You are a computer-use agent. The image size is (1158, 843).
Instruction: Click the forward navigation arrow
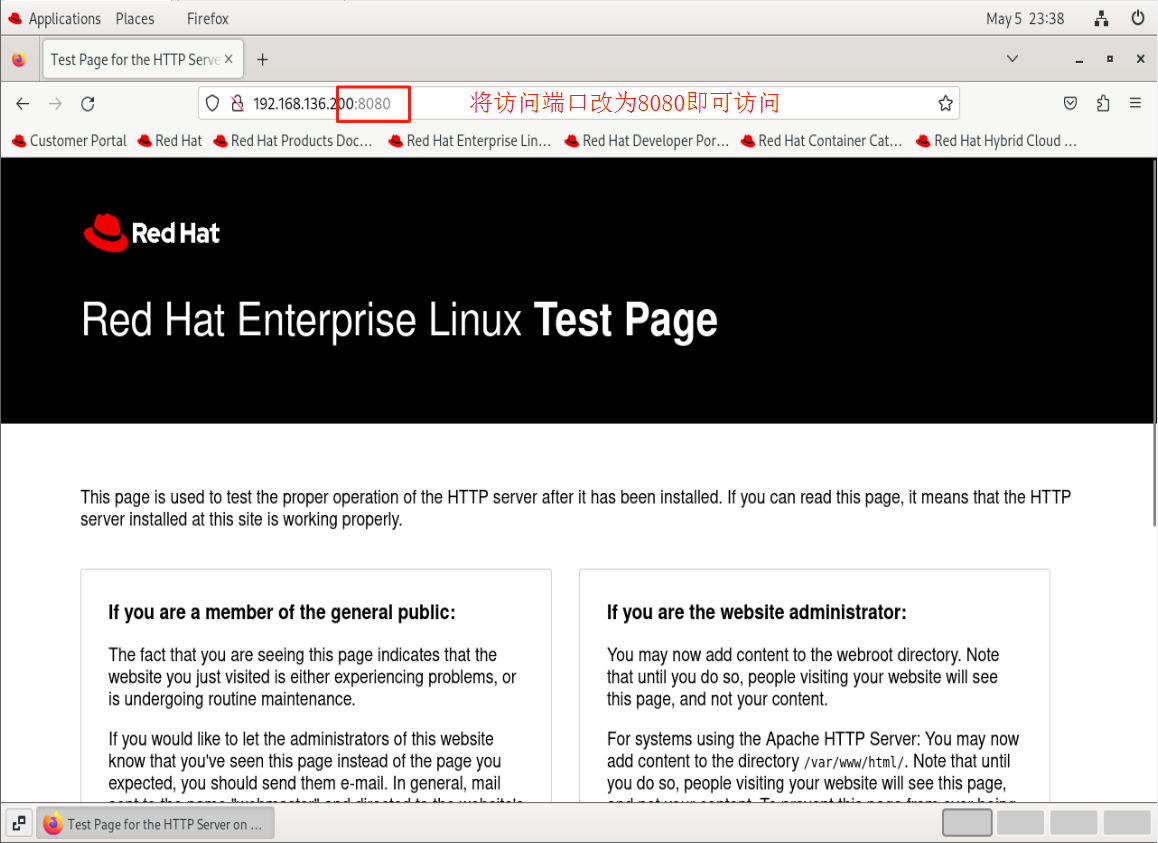[x=55, y=103]
